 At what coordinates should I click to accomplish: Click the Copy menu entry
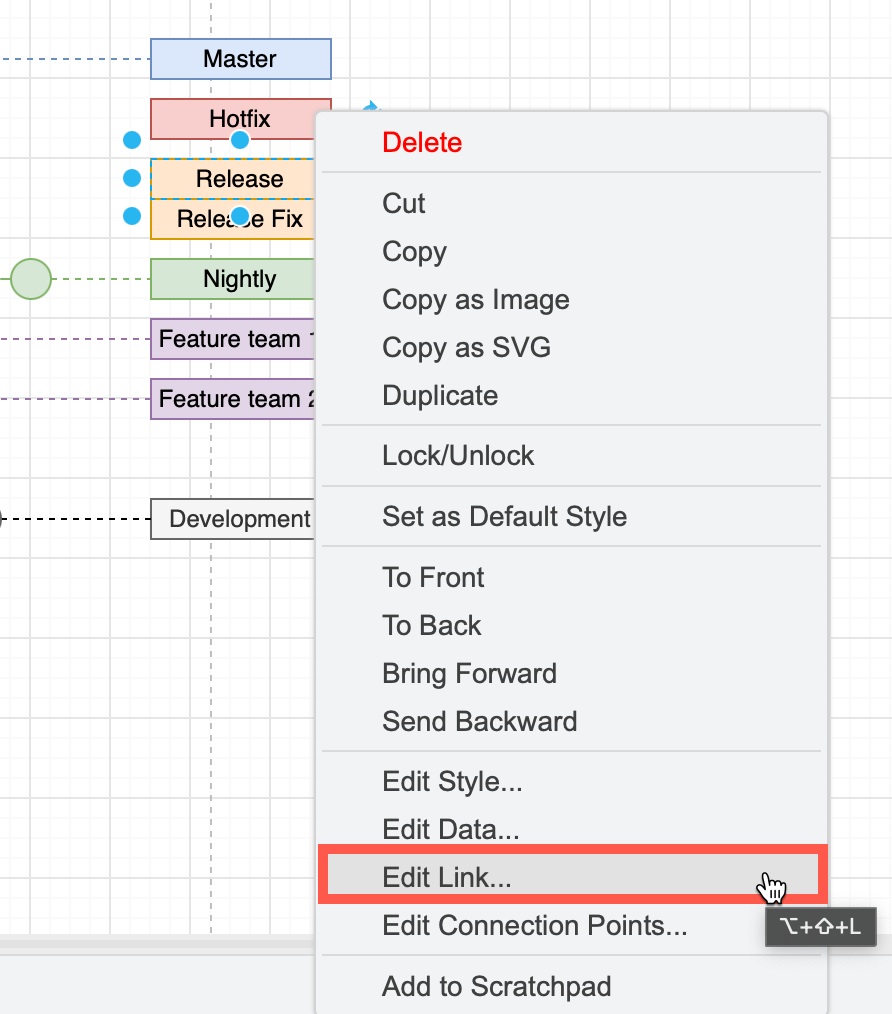coord(571,252)
